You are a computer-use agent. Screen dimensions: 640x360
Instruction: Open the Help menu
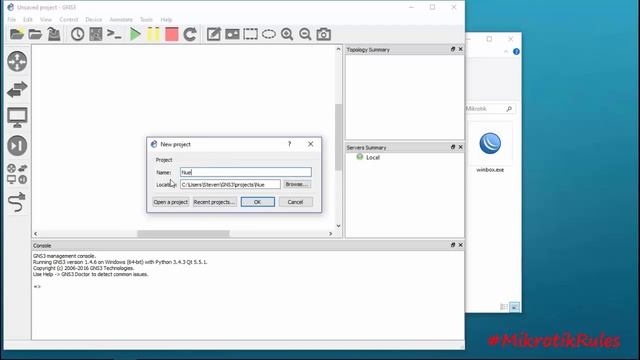pos(166,20)
